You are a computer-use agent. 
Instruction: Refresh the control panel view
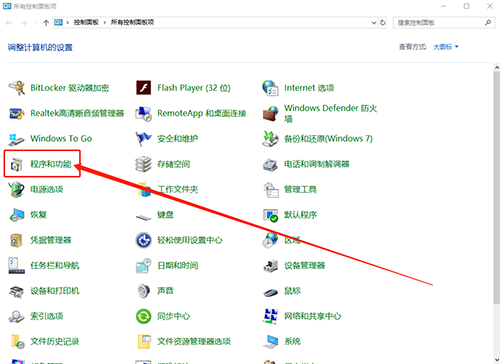pyautogui.click(x=383, y=23)
